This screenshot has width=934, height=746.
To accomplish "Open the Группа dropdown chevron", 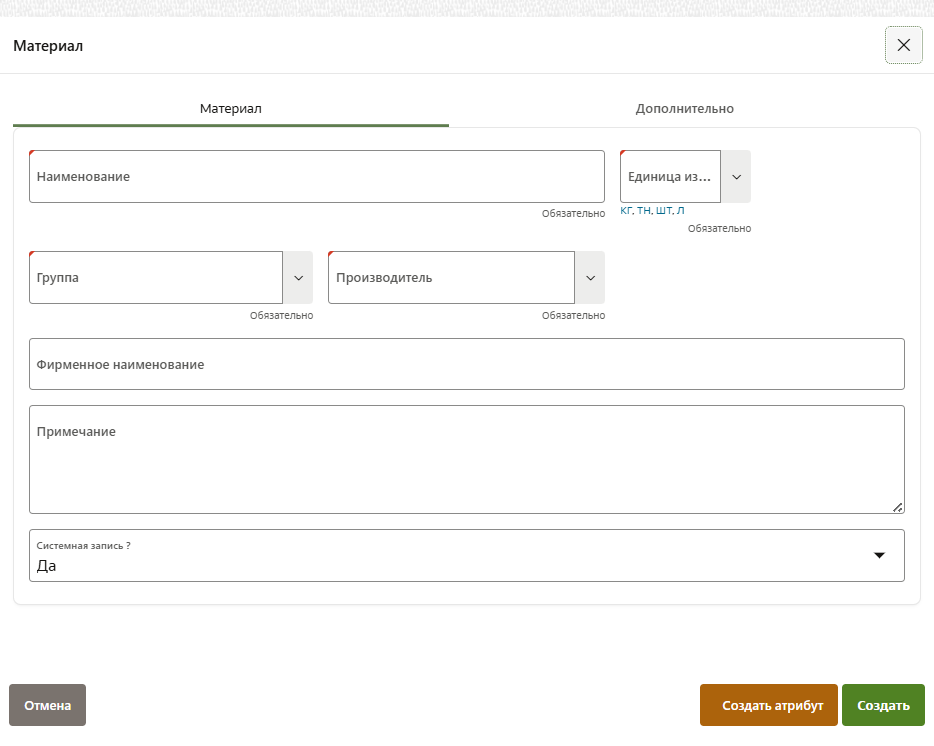I will coord(298,278).
